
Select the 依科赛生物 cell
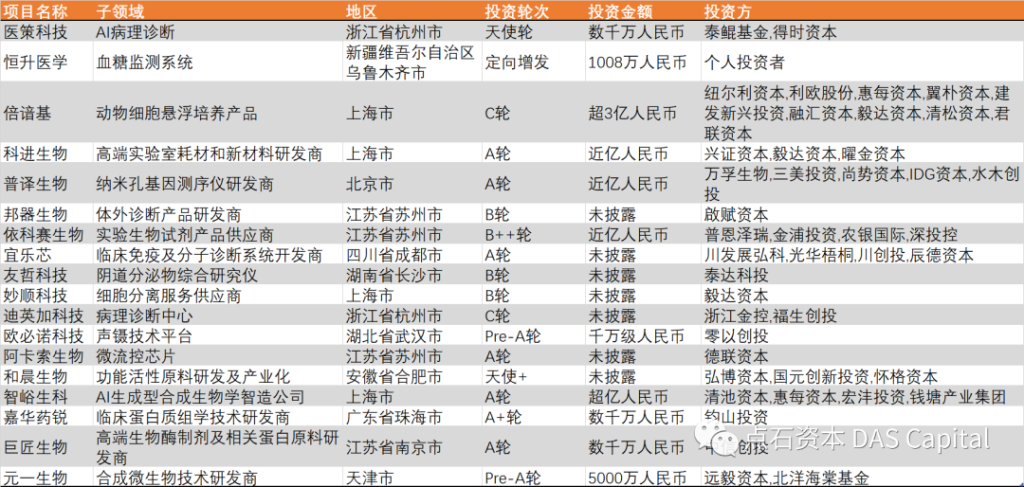(47, 234)
